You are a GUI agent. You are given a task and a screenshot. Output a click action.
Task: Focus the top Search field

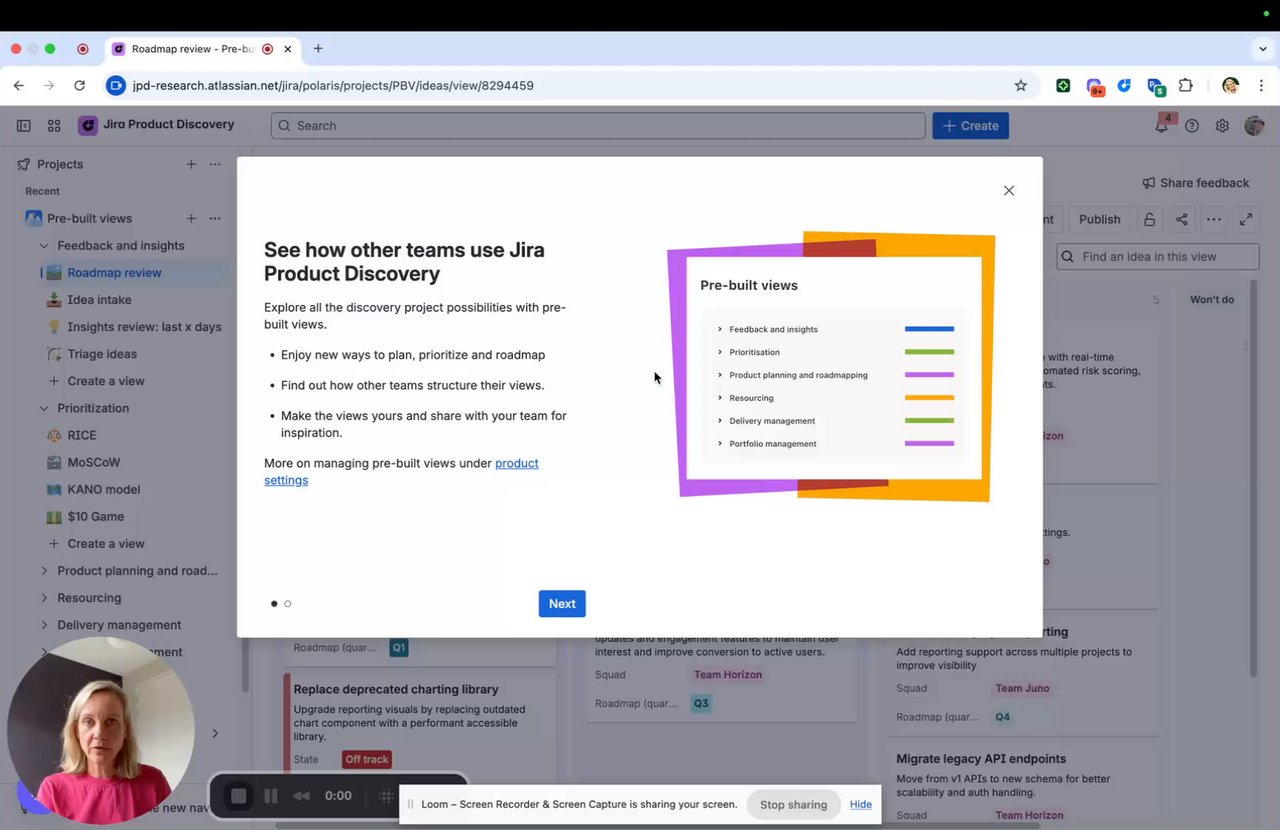598,126
